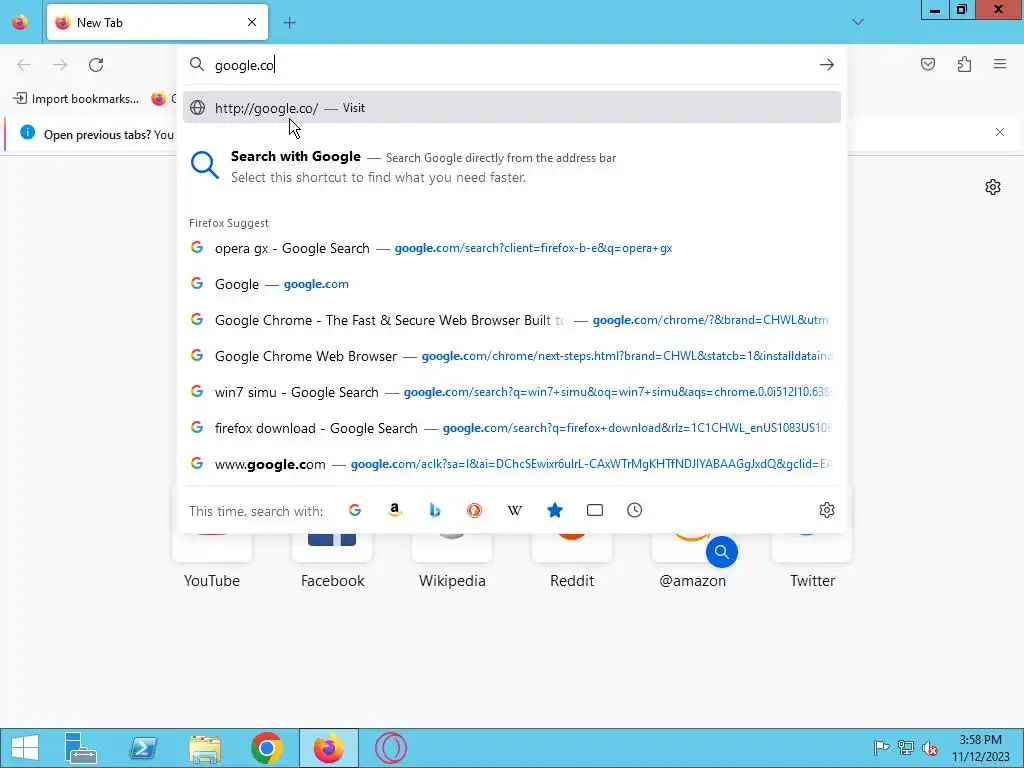The height and width of the screenshot is (768, 1024).
Task: Open search settings gear in the suggestions panel
Action: (827, 510)
